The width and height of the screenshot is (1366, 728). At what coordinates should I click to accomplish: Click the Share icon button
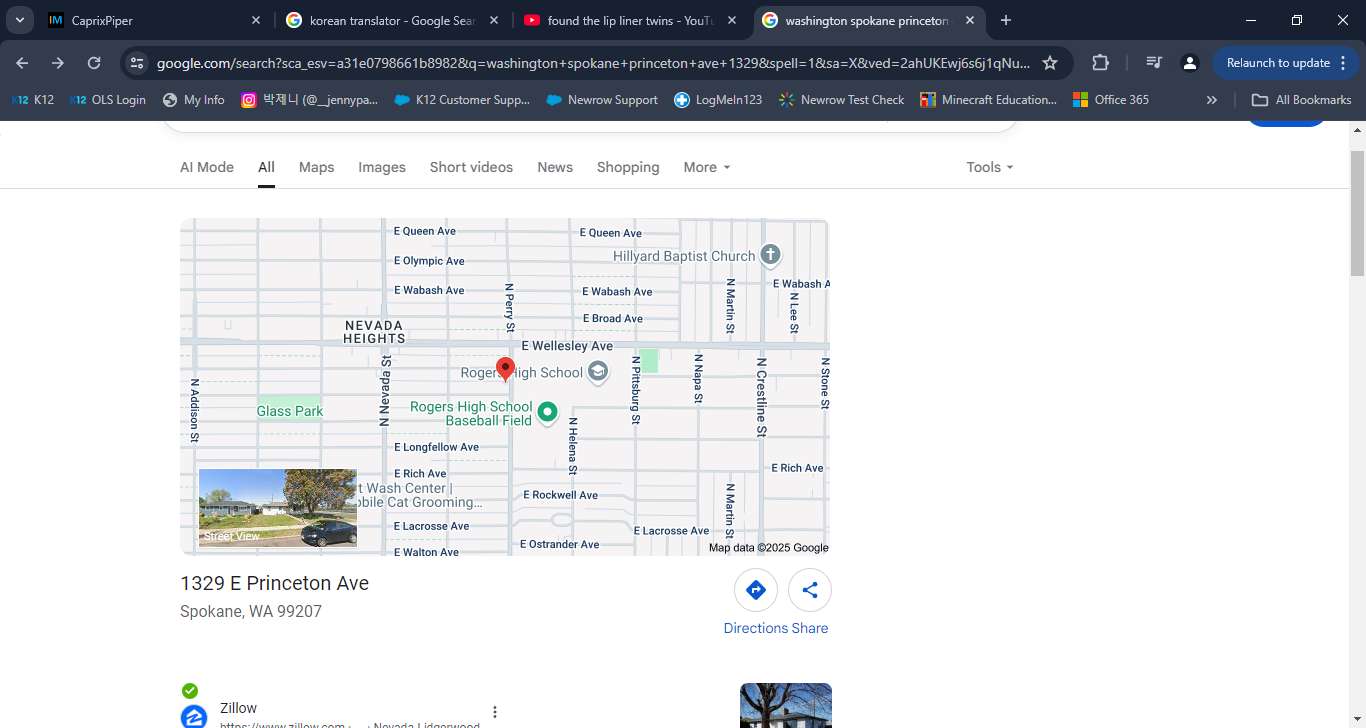click(x=810, y=590)
